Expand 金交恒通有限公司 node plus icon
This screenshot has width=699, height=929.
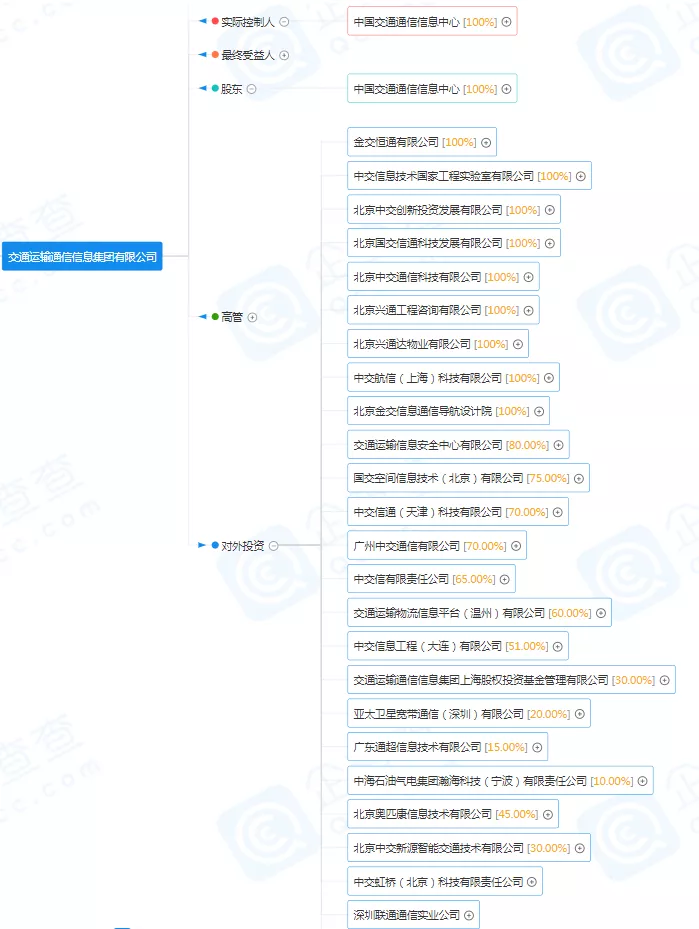pos(486,142)
